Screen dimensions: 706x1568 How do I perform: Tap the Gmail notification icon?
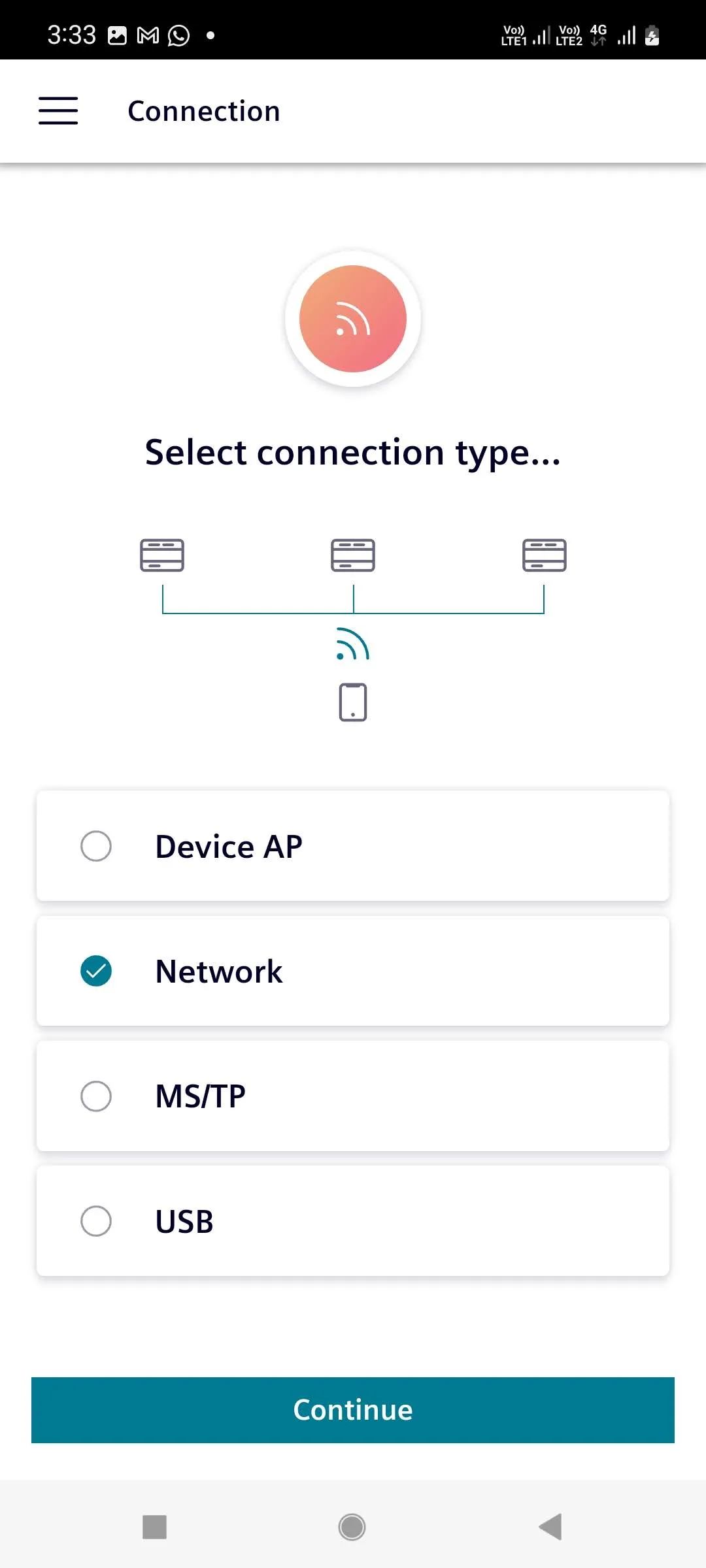148,35
